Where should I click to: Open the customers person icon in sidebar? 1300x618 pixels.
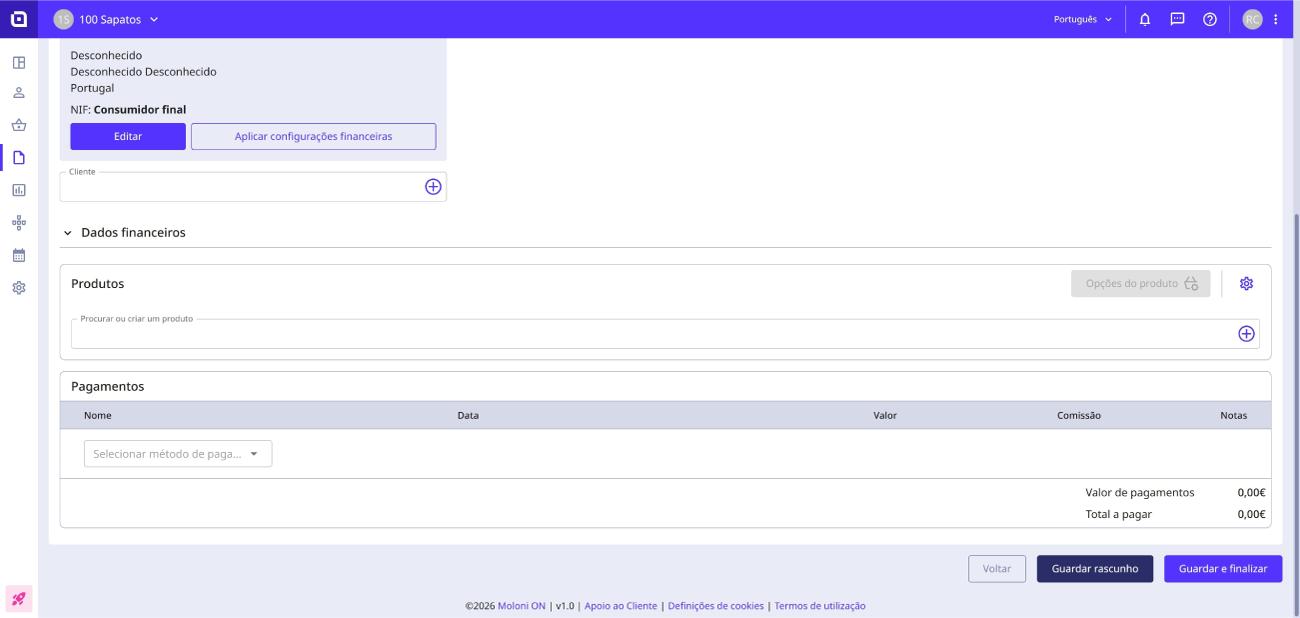[x=19, y=93]
